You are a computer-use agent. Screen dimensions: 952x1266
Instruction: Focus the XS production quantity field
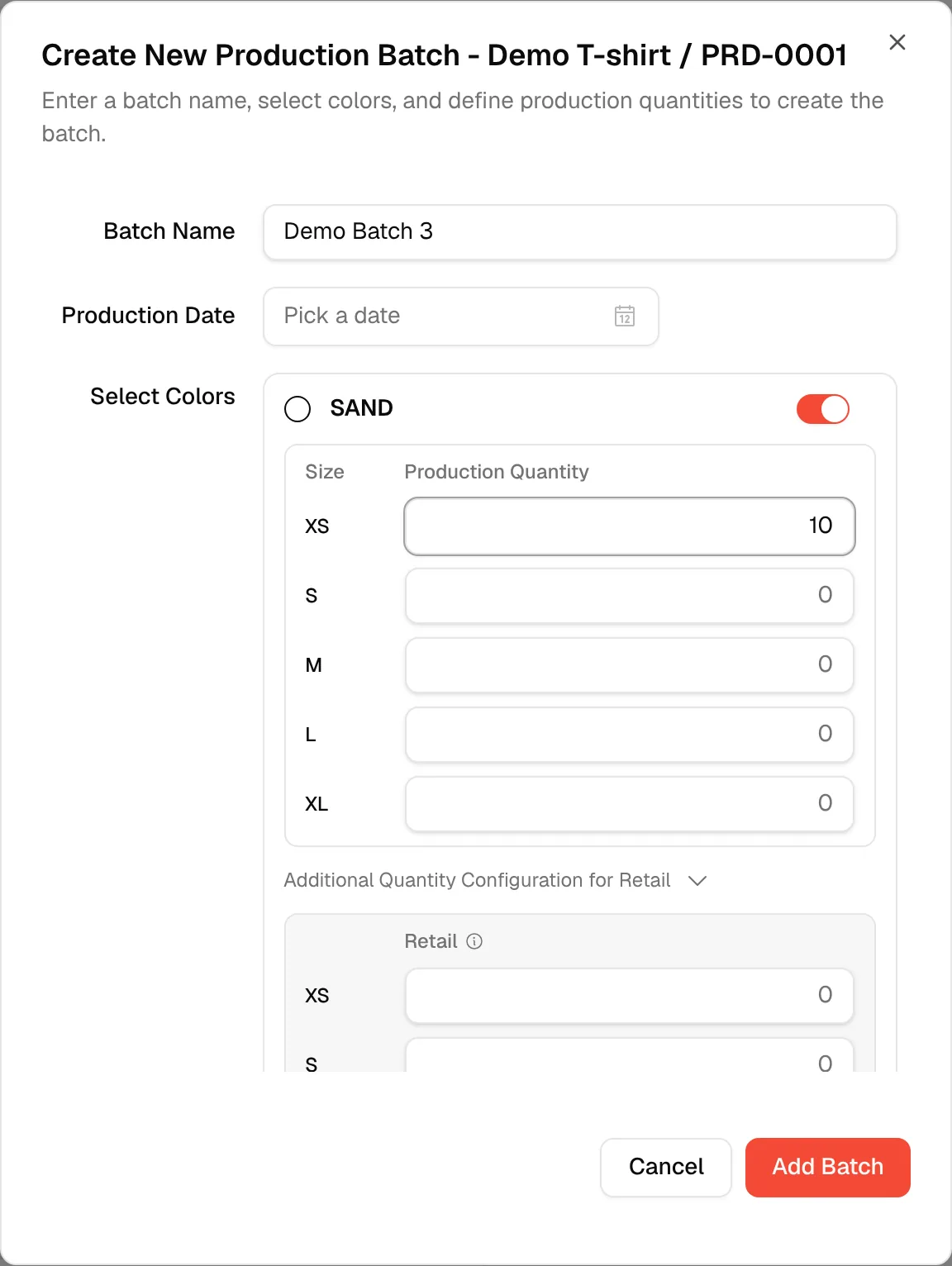[630, 526]
